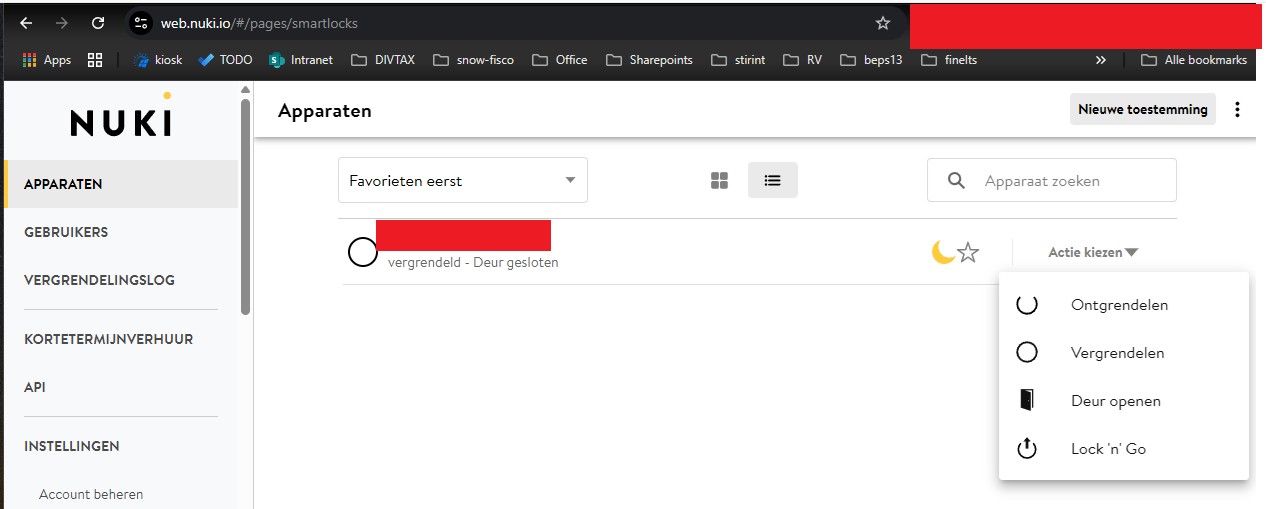Image resolution: width=1266 pixels, height=509 pixels.
Task: Click the Apparaat zoeken search field
Action: click(x=1070, y=181)
